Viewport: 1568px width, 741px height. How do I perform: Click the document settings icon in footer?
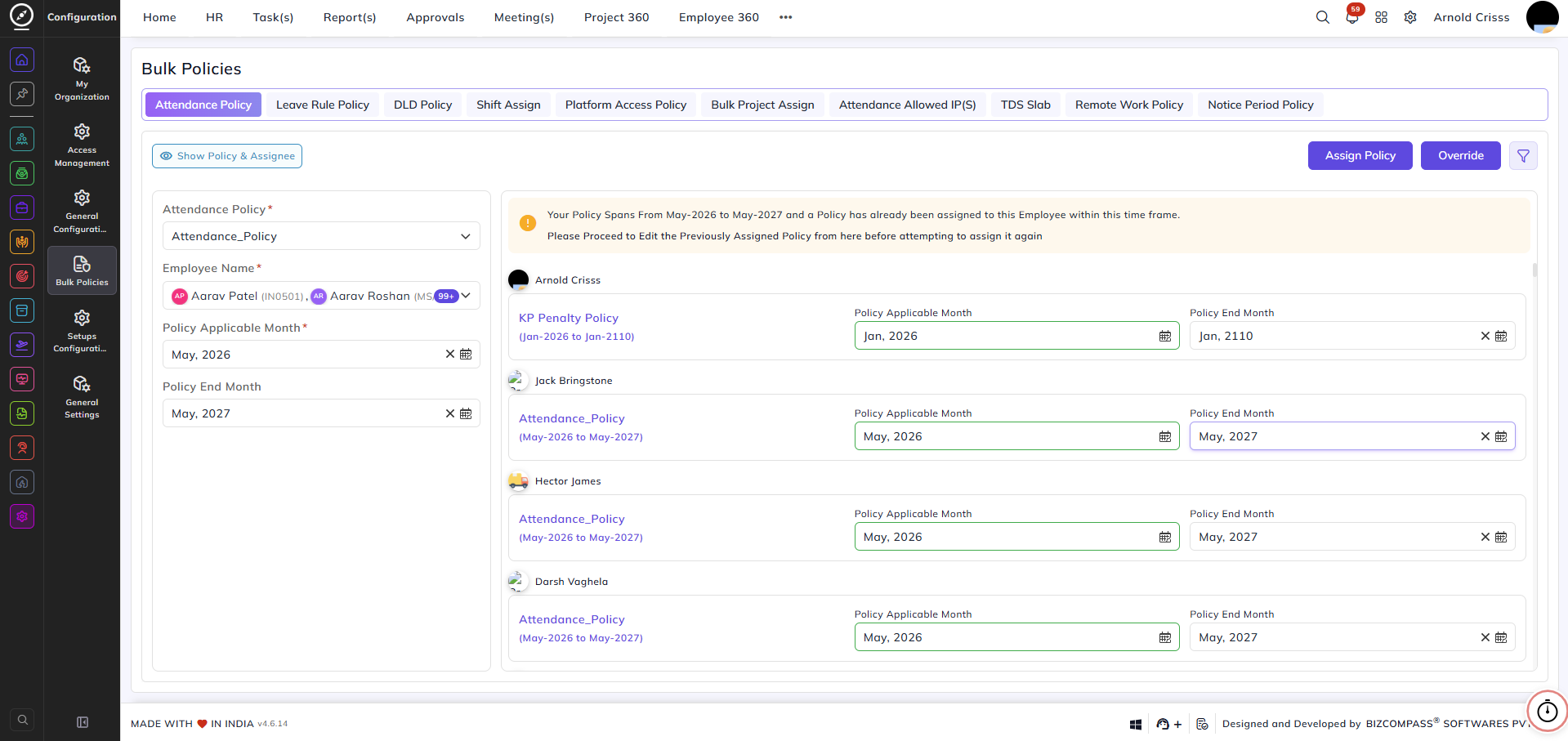(x=1202, y=724)
